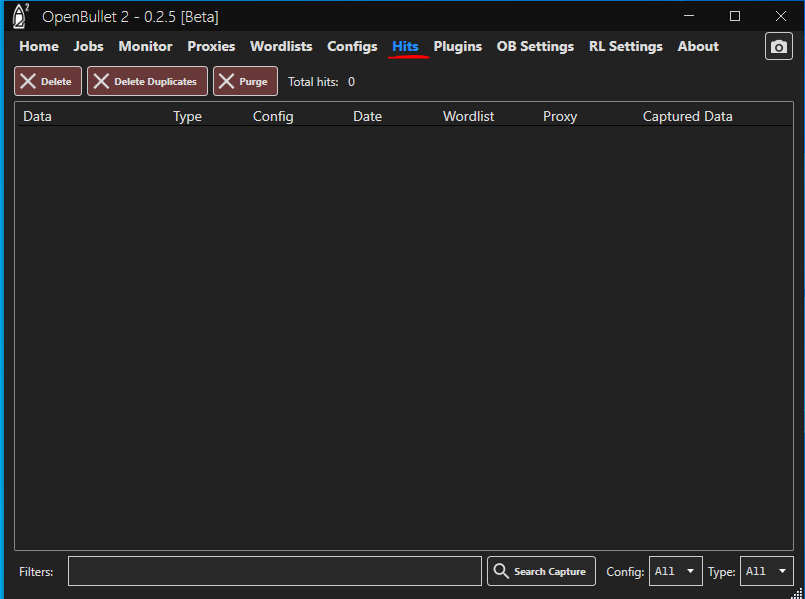This screenshot has height=599, width=805.
Task: Click the window resize grip
Action: click(797, 593)
